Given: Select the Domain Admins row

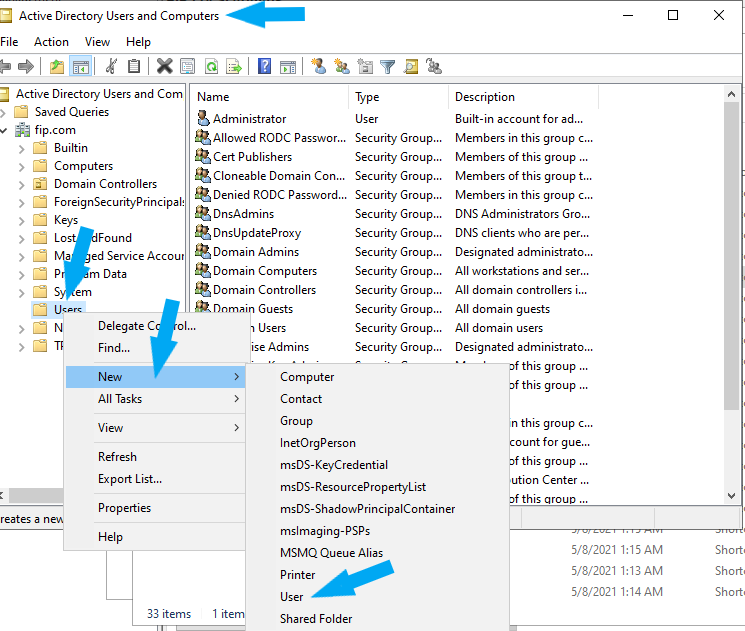Looking at the screenshot, I should click(x=394, y=252).
